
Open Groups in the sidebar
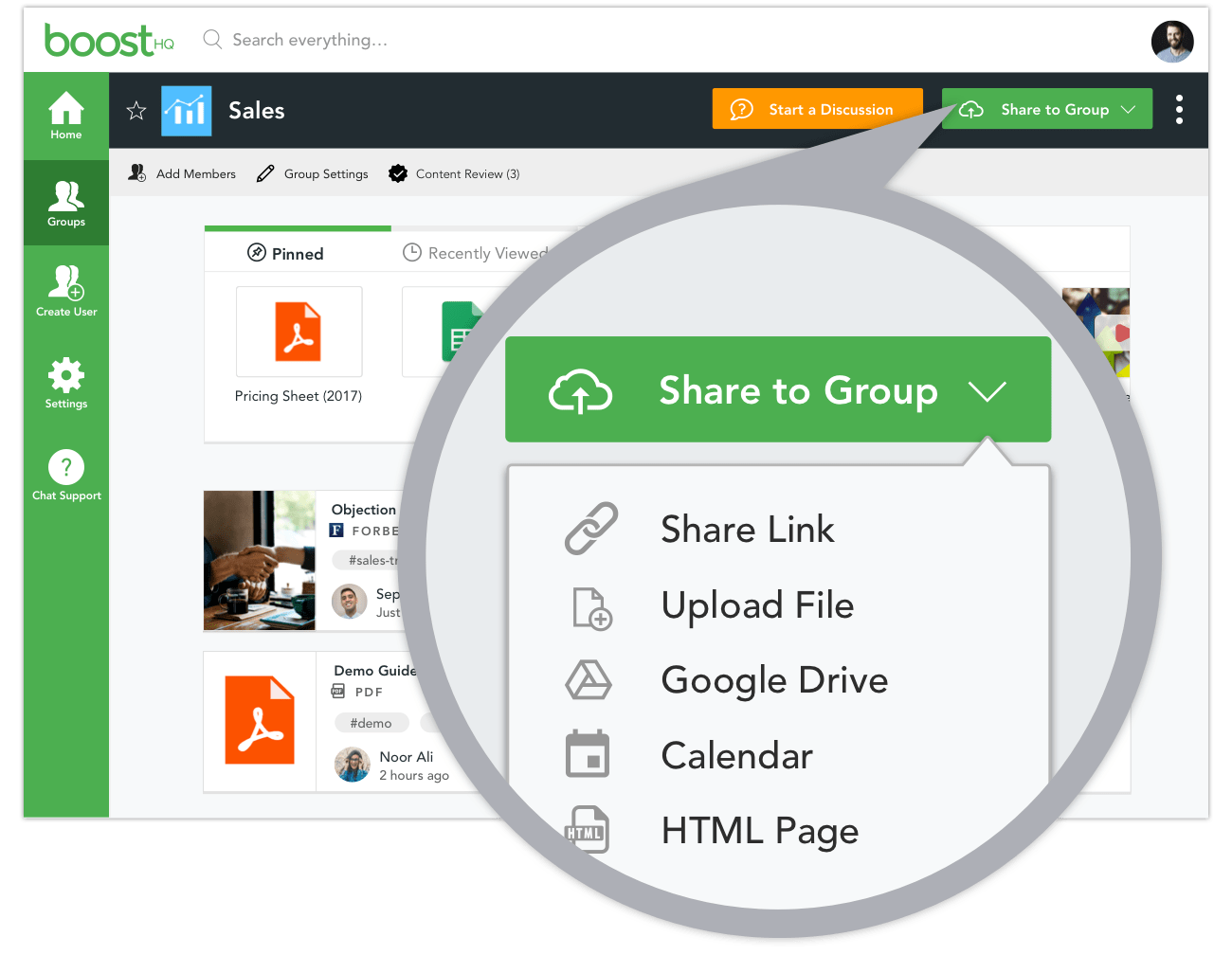[66, 204]
